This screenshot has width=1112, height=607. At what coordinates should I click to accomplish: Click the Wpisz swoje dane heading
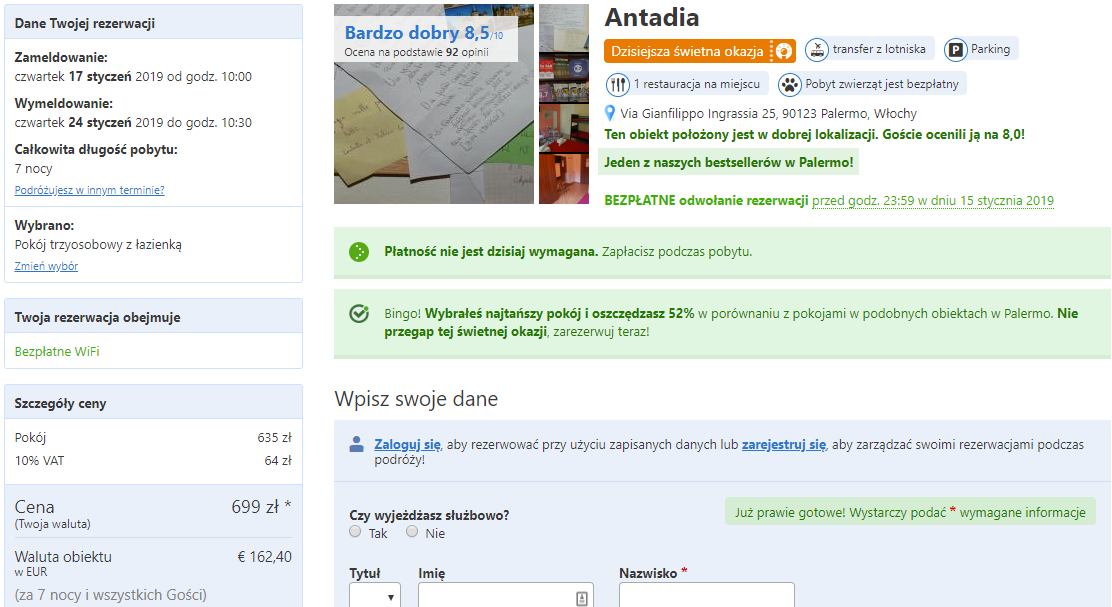coord(416,399)
